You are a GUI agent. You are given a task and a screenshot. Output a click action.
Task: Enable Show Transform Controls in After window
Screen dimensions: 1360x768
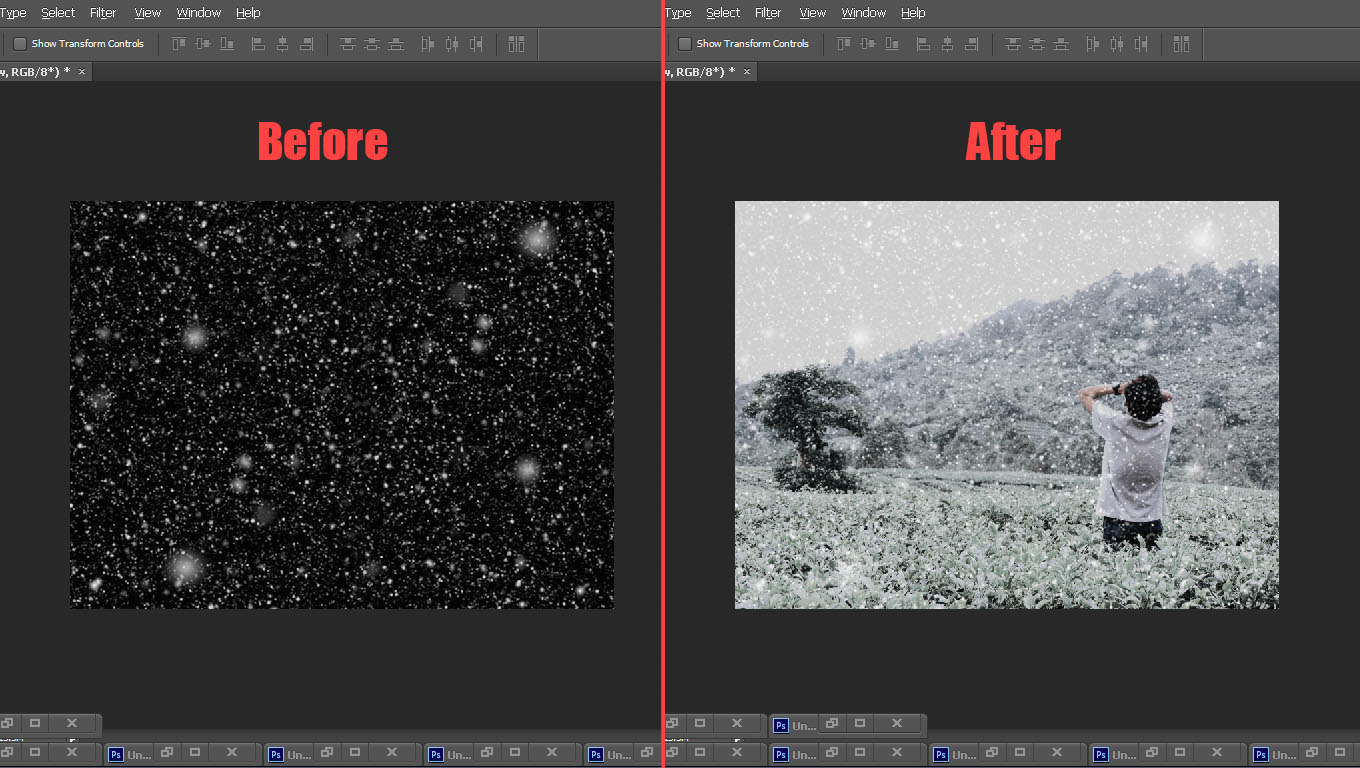(685, 44)
